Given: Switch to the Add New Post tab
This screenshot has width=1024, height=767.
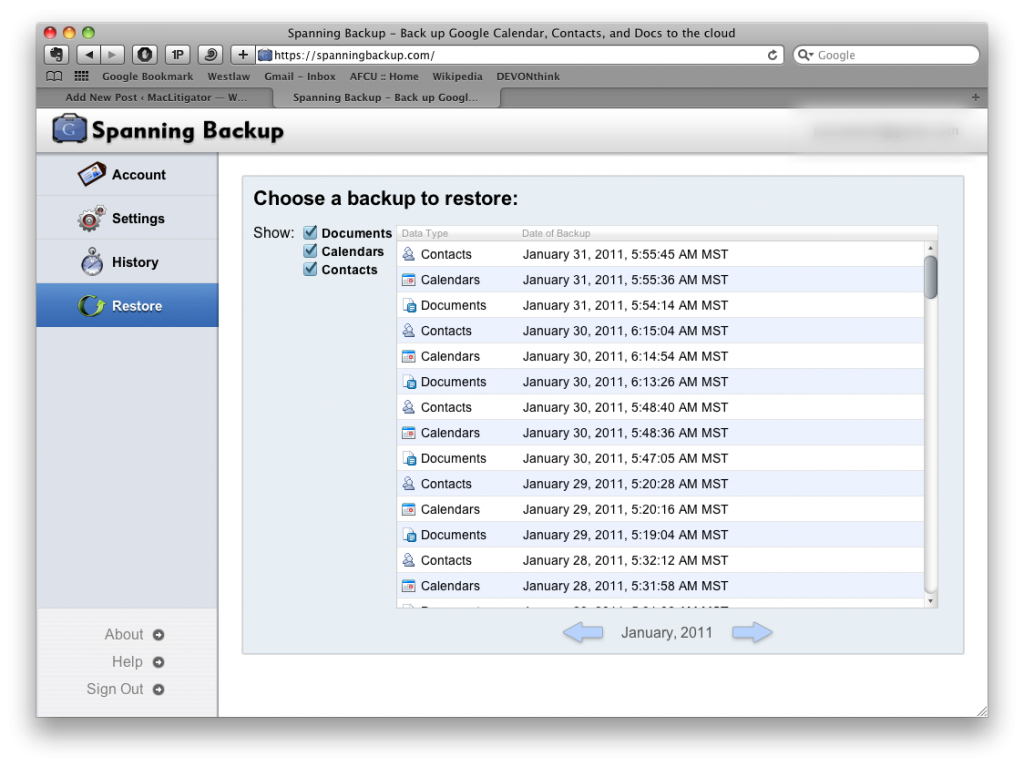Looking at the screenshot, I should [x=155, y=98].
